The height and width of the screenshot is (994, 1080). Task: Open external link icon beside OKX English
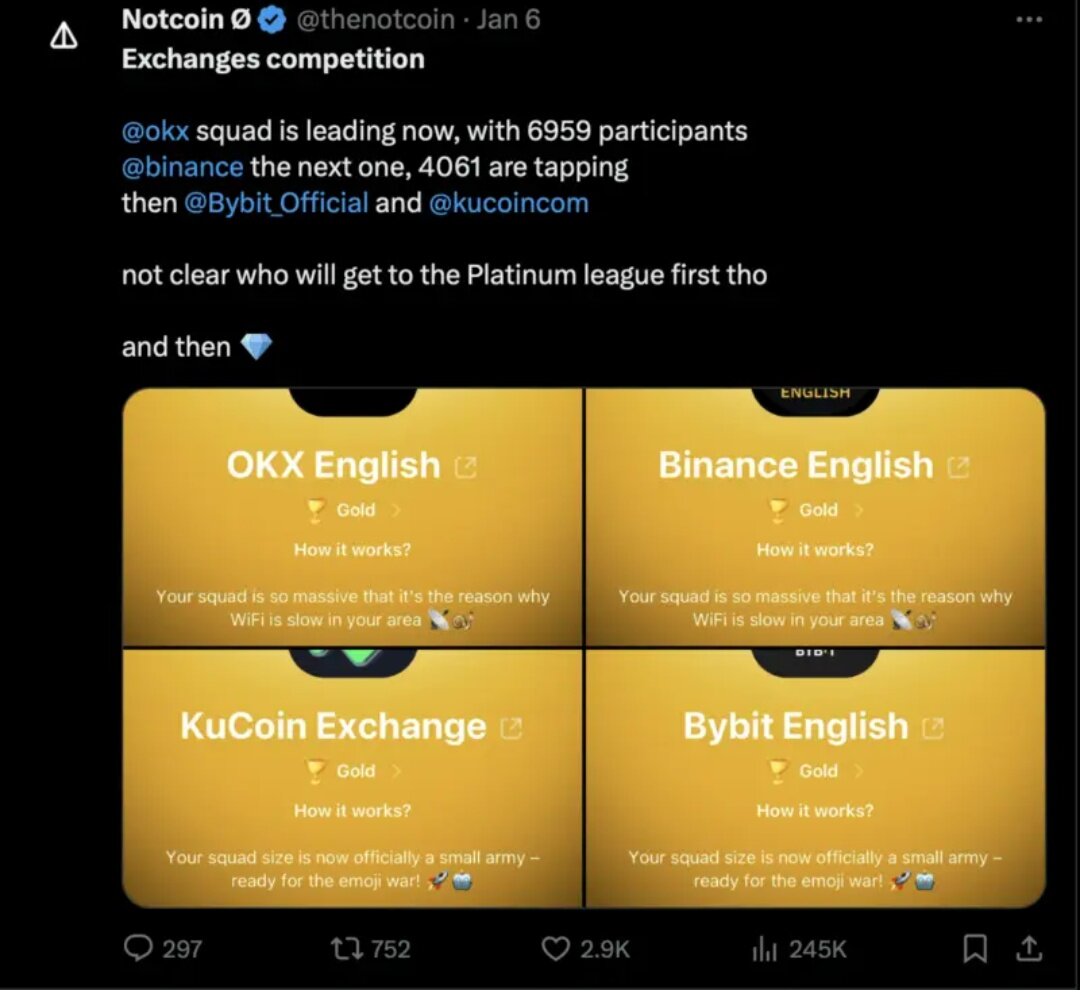coord(465,467)
